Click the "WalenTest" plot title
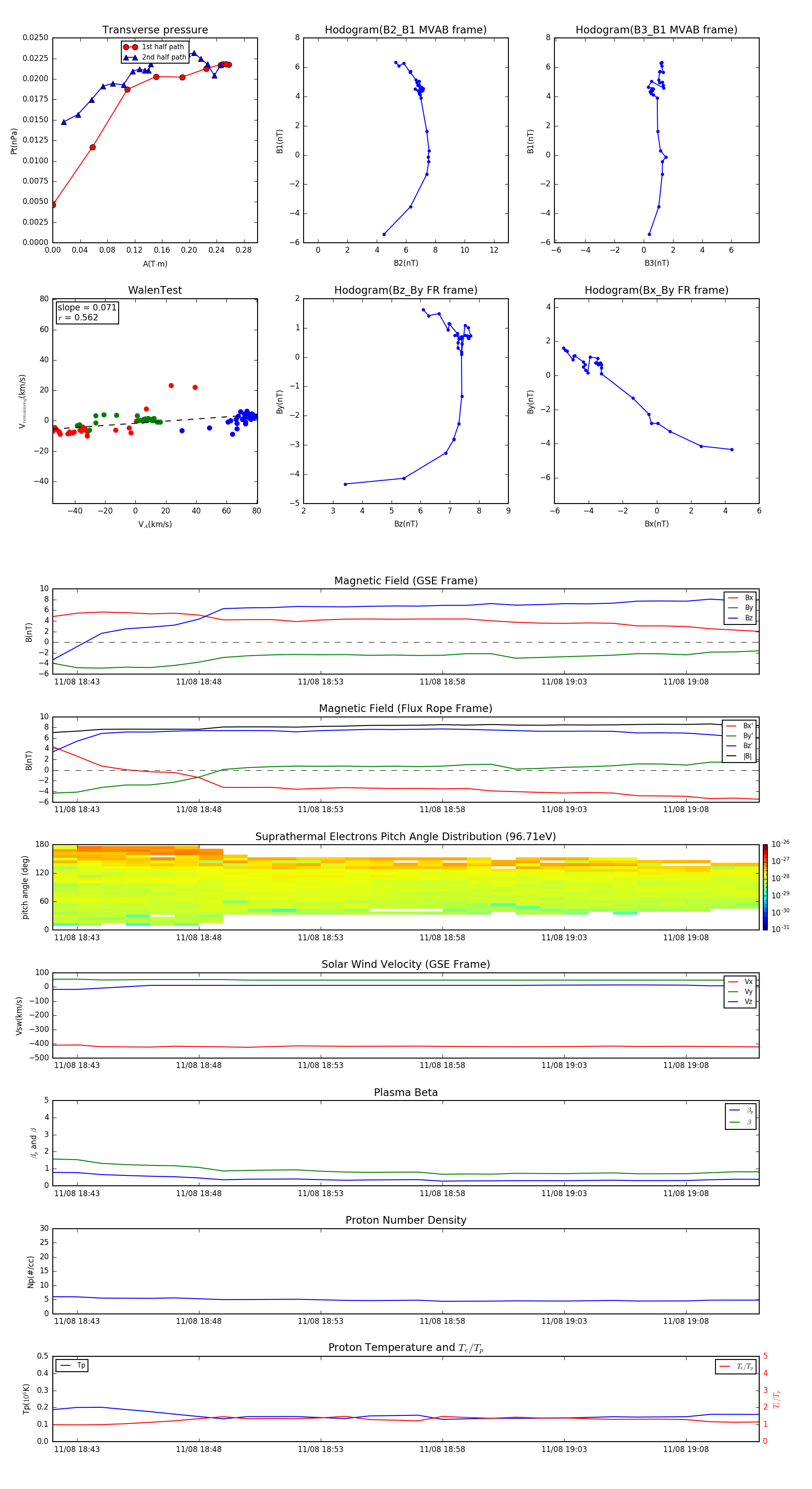Viewport: 812px width, 1489px height. [155, 290]
